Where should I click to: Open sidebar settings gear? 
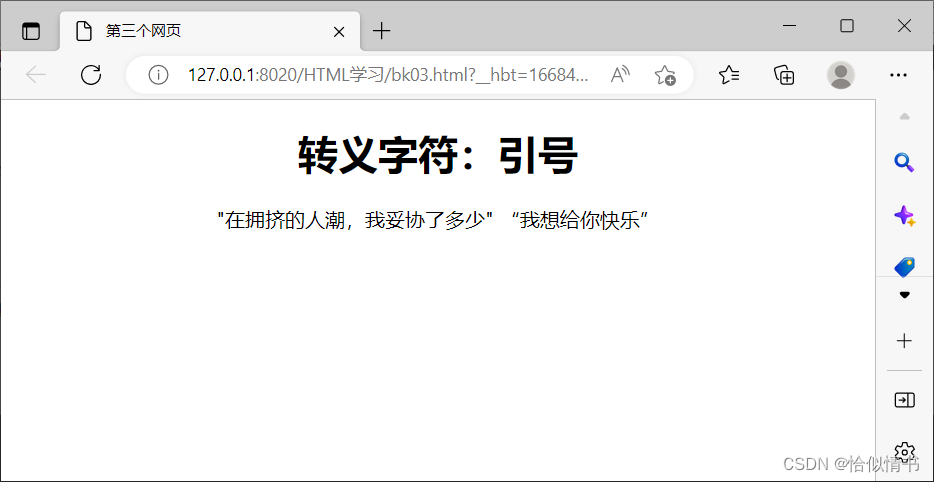[904, 452]
